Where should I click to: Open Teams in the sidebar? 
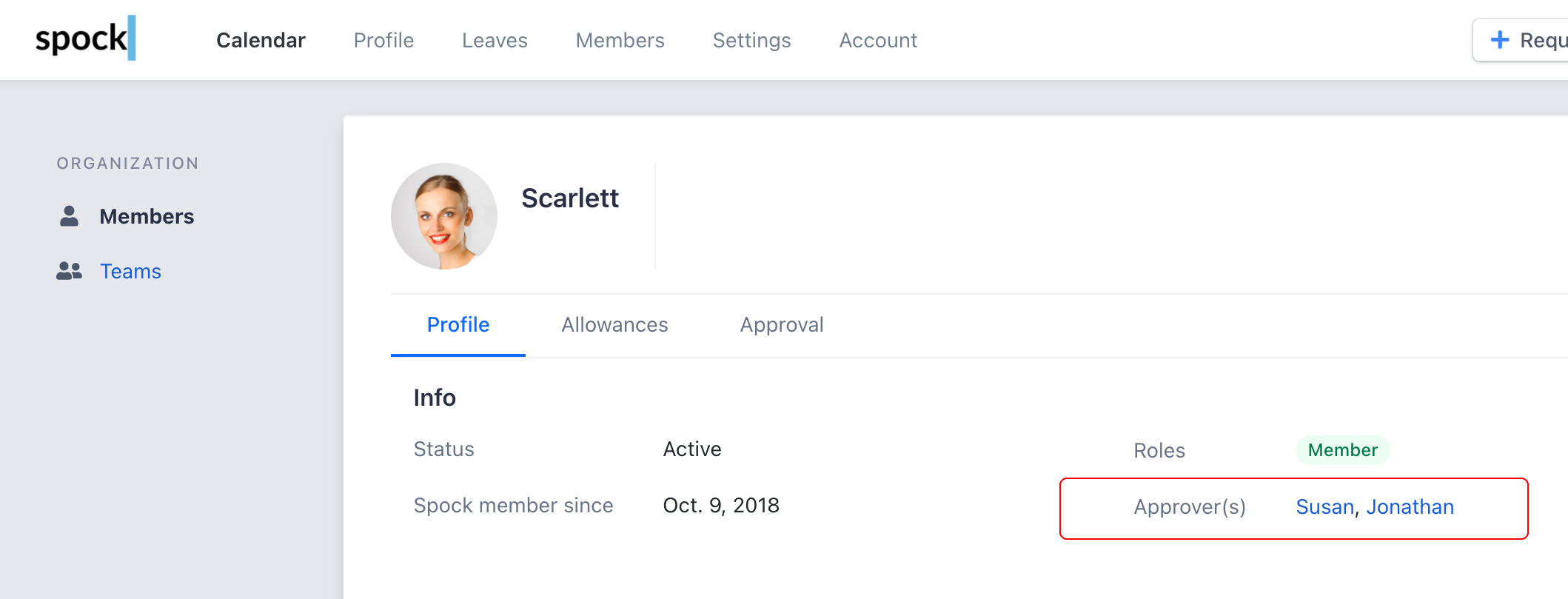tap(130, 271)
